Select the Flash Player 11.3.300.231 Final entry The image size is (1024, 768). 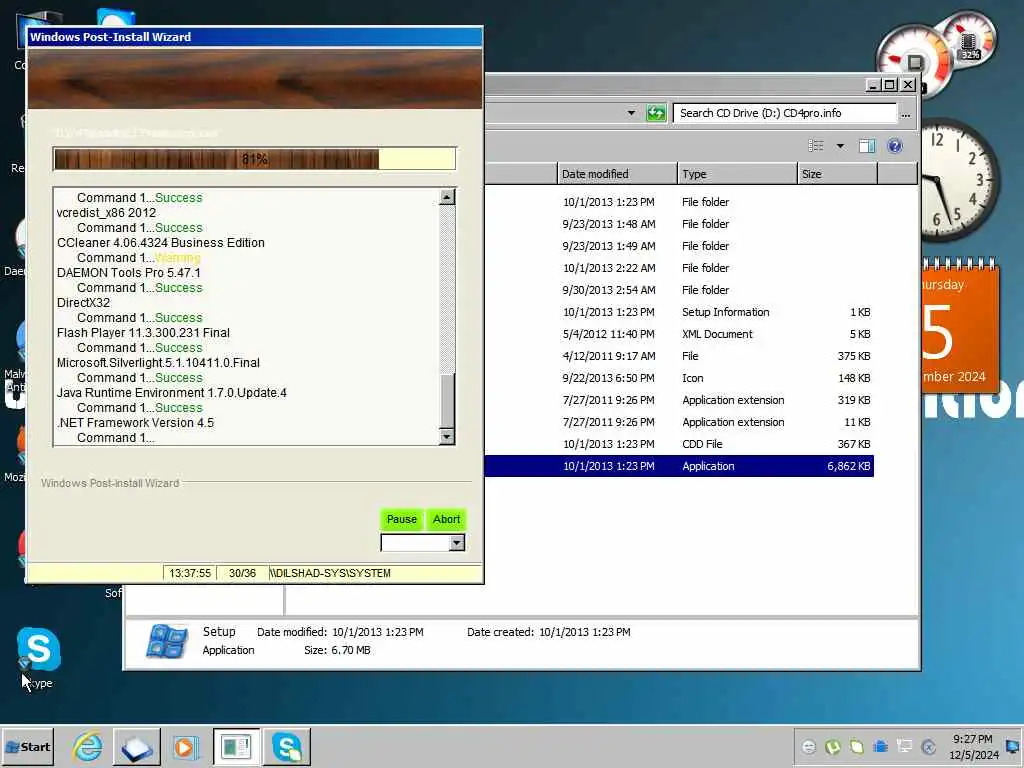click(x=143, y=332)
